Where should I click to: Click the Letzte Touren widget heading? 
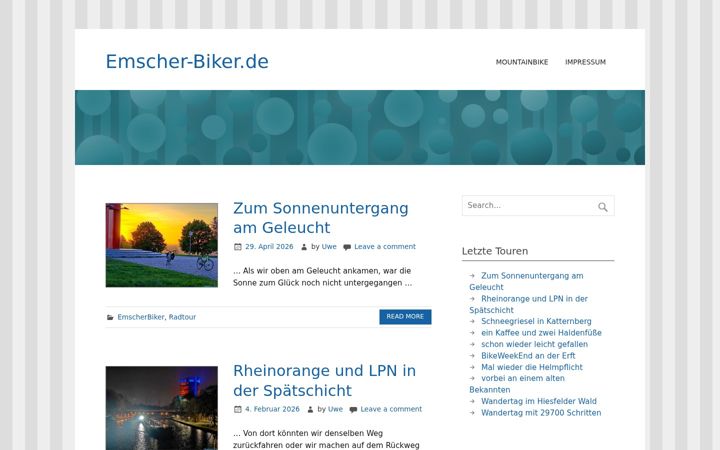point(495,251)
